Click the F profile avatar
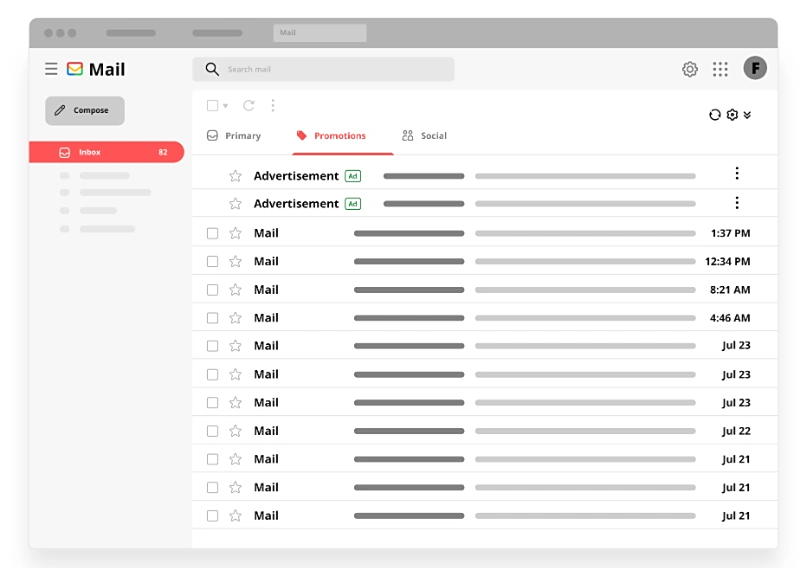Screen dimensions: 804x568 click(755, 68)
